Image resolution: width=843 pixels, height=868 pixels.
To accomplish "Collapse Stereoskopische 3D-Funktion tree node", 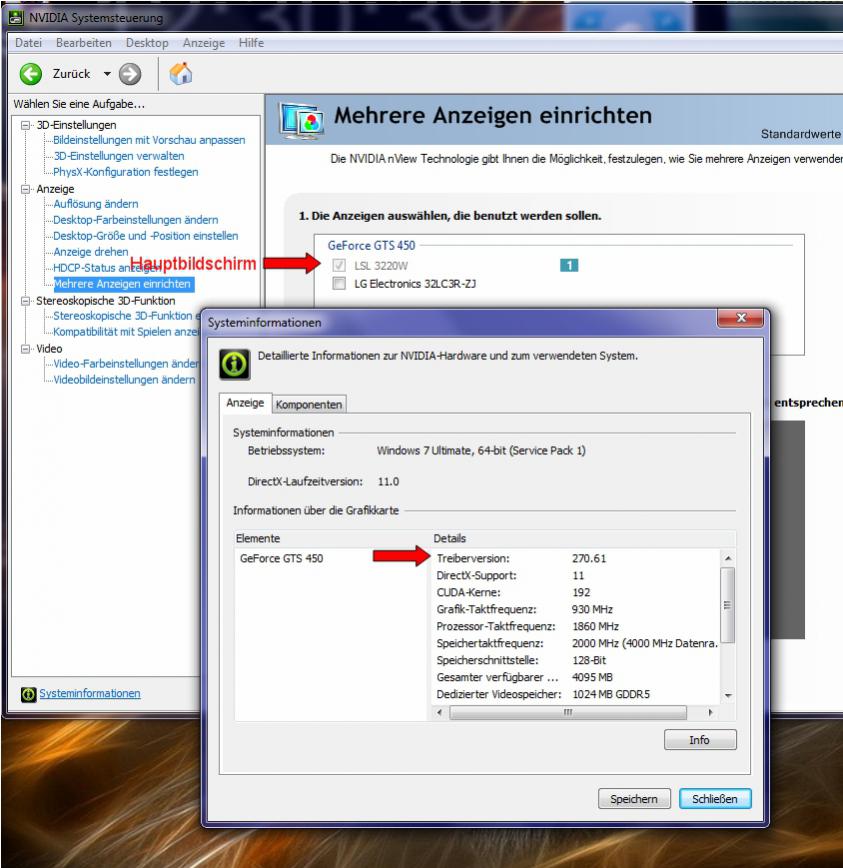I will [x=25, y=301].
